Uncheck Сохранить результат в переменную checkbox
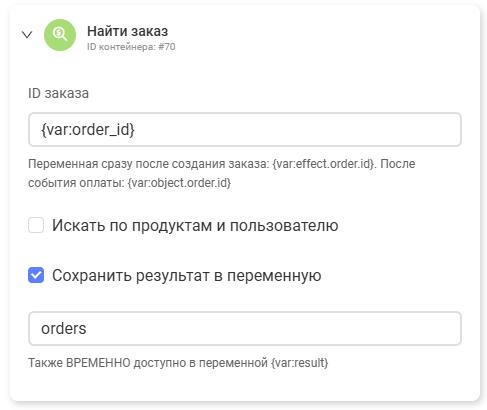The image size is (487, 410). click(36, 275)
